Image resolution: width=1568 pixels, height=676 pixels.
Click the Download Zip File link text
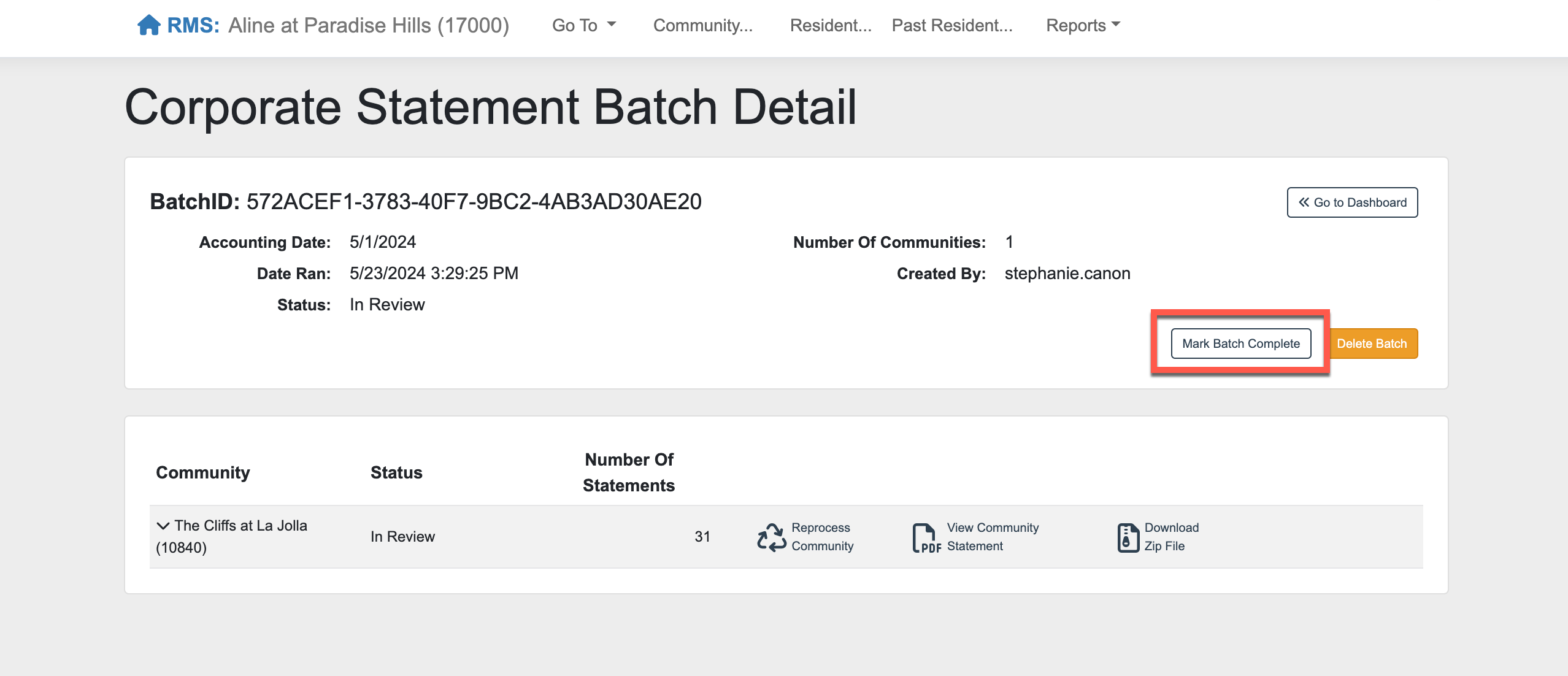tap(1170, 537)
